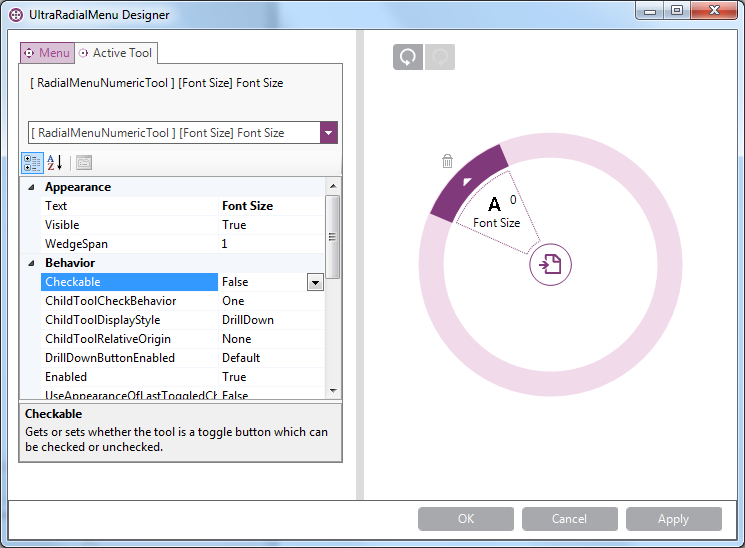Click the undo arrow button above the radial menu

coord(408,58)
